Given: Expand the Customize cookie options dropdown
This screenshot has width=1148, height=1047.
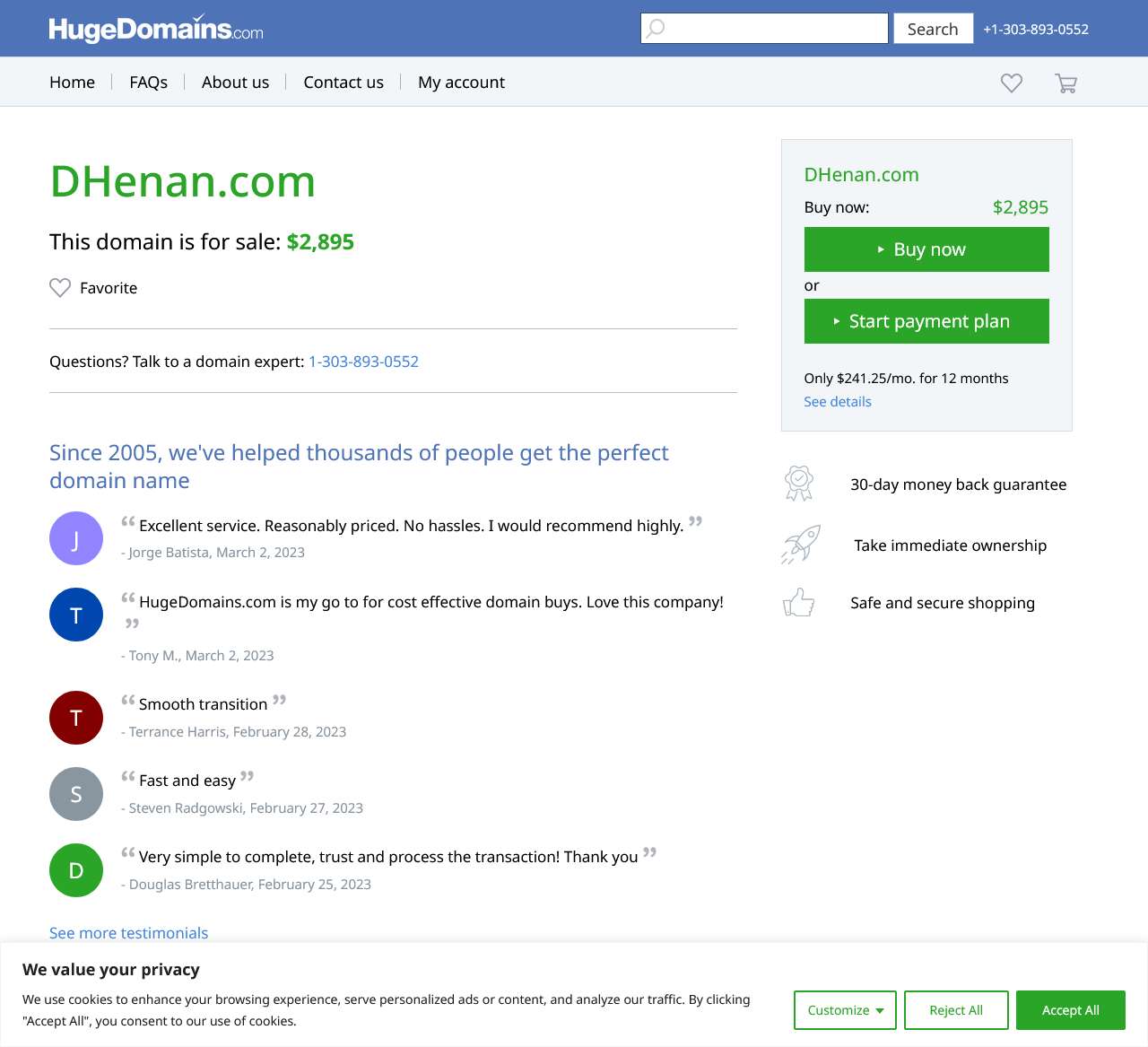Looking at the screenshot, I should pos(845,1010).
